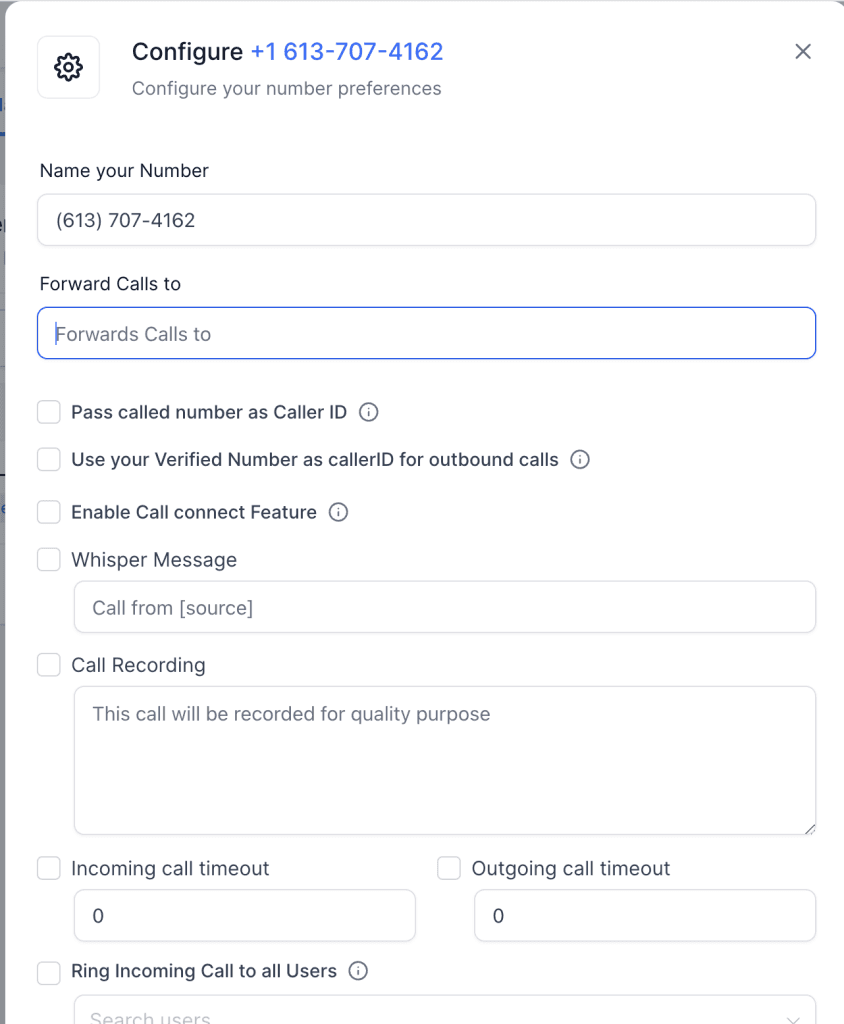
Task: Show info for Ring Incoming Call to all Users
Action: pos(358,971)
